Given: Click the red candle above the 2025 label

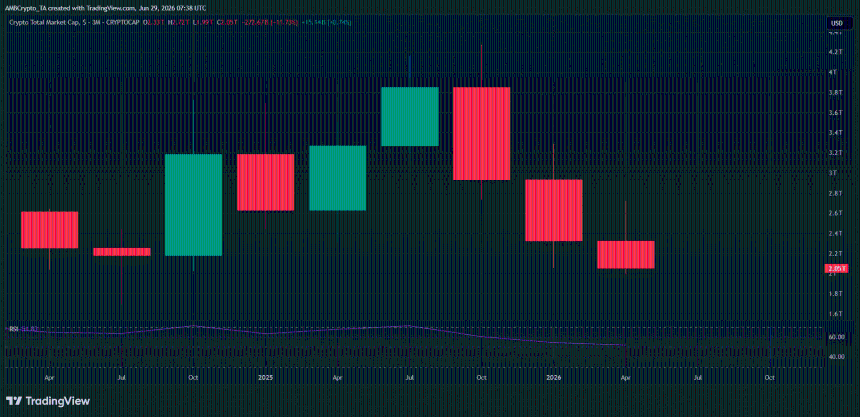Looking at the screenshot, I should pyautogui.click(x=265, y=182).
